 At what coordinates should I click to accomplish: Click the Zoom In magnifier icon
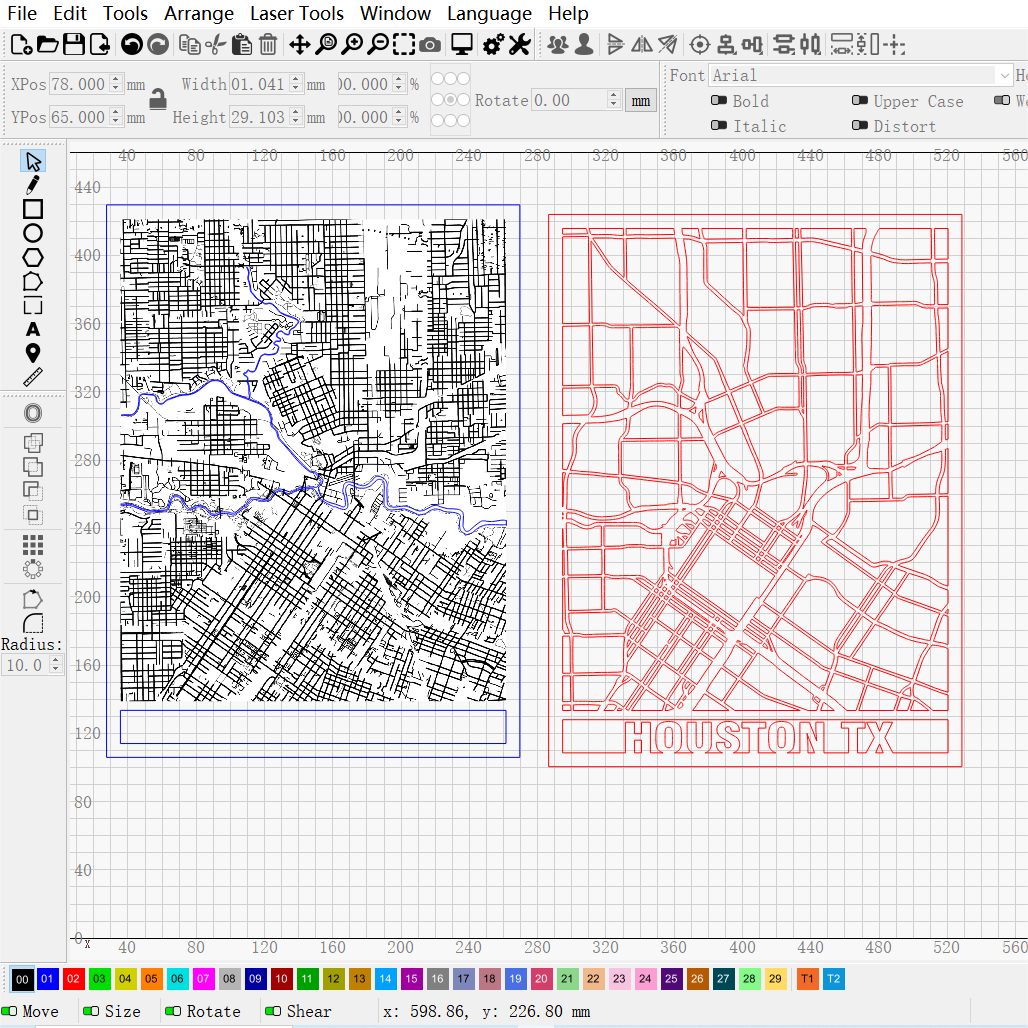coord(351,44)
